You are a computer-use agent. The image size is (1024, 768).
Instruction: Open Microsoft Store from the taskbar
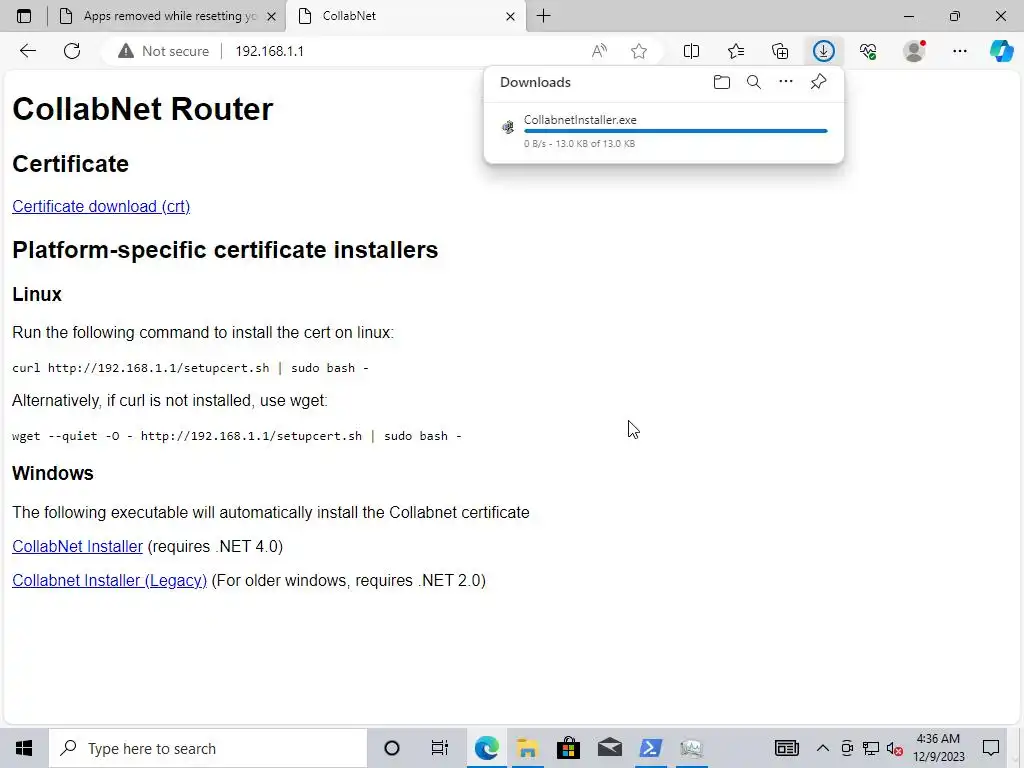568,748
